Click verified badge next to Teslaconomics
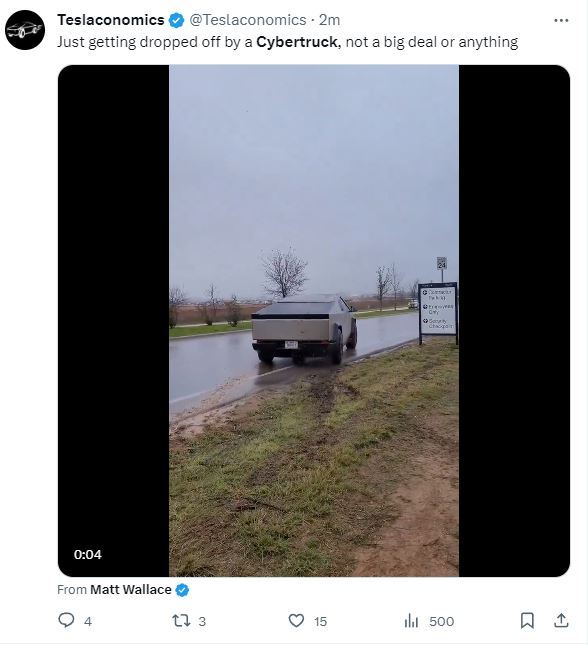588x645 pixels. coord(177,20)
